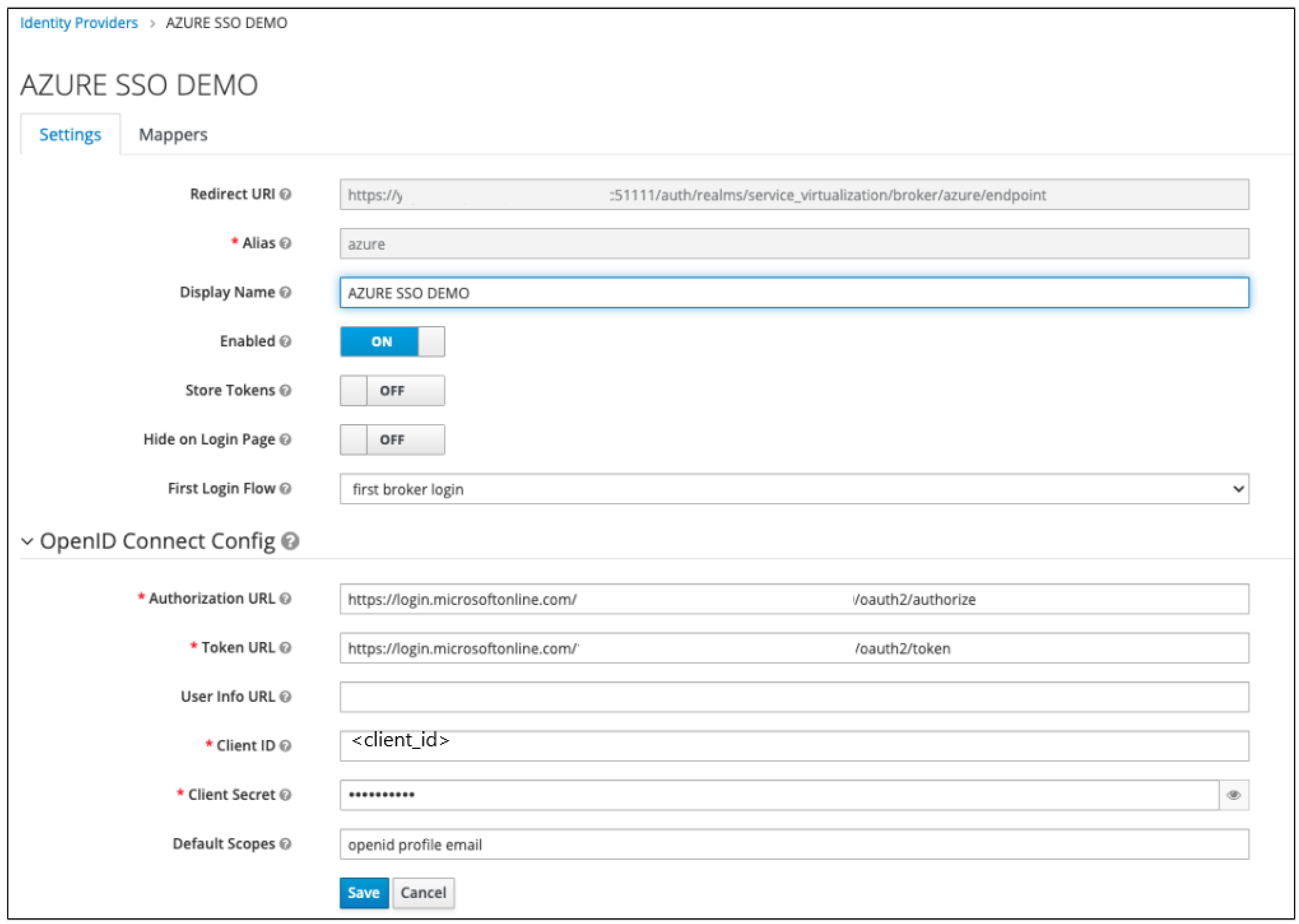Click Default Scopes help icon
Screen dimensions: 1299x924
(285, 844)
